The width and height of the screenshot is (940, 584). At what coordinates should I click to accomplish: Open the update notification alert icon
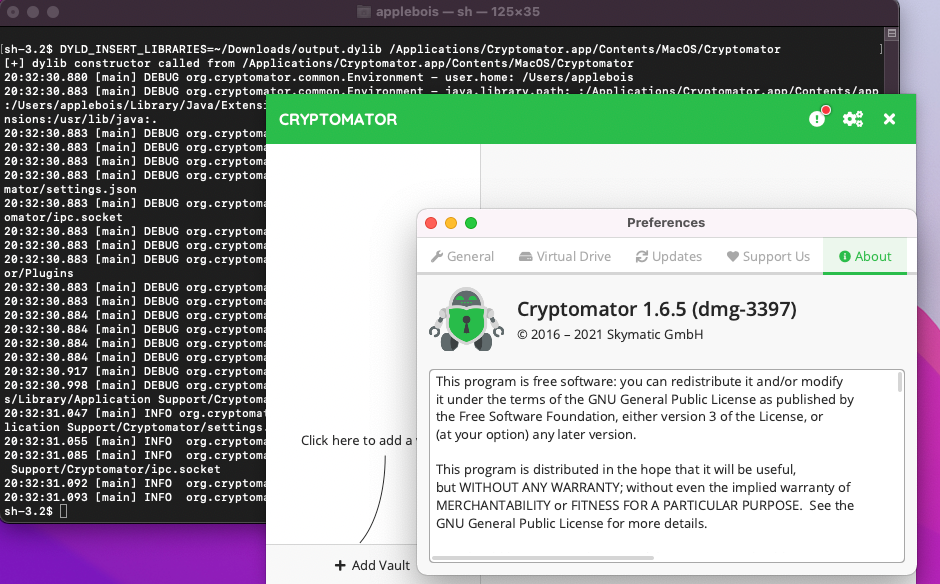818,118
